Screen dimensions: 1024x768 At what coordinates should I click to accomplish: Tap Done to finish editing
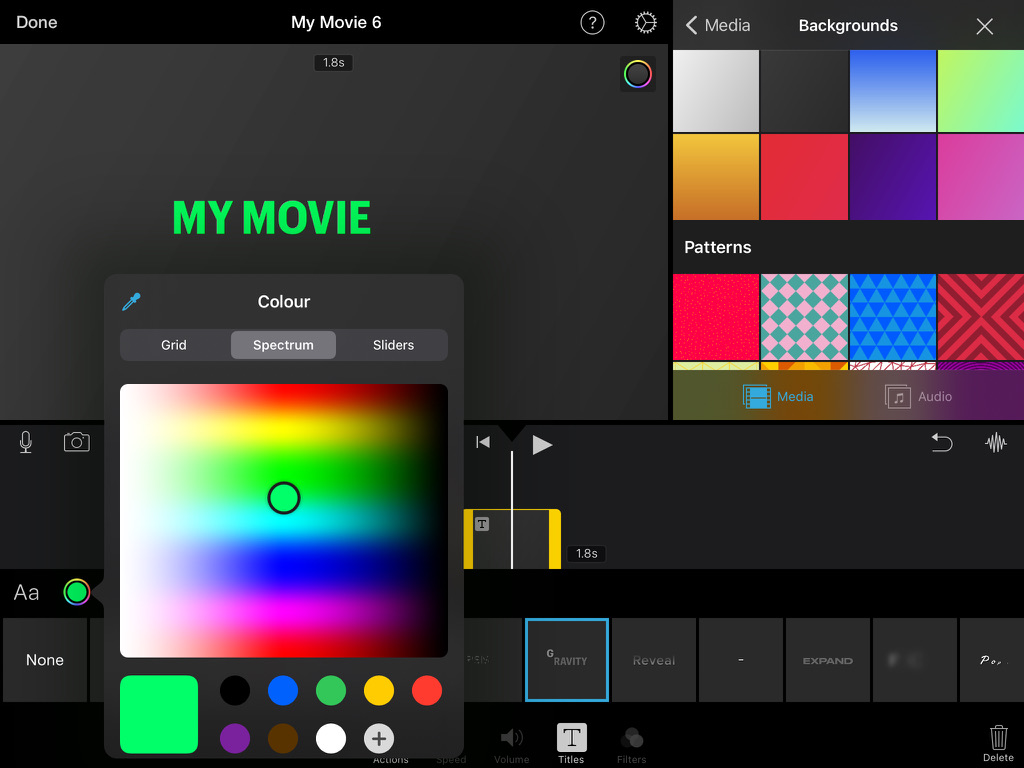(36, 22)
